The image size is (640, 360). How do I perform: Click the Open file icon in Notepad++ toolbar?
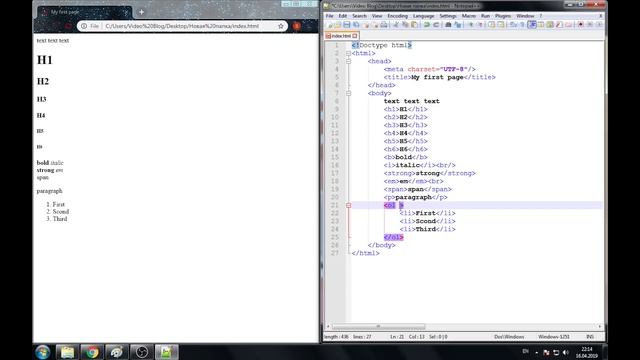click(x=338, y=25)
